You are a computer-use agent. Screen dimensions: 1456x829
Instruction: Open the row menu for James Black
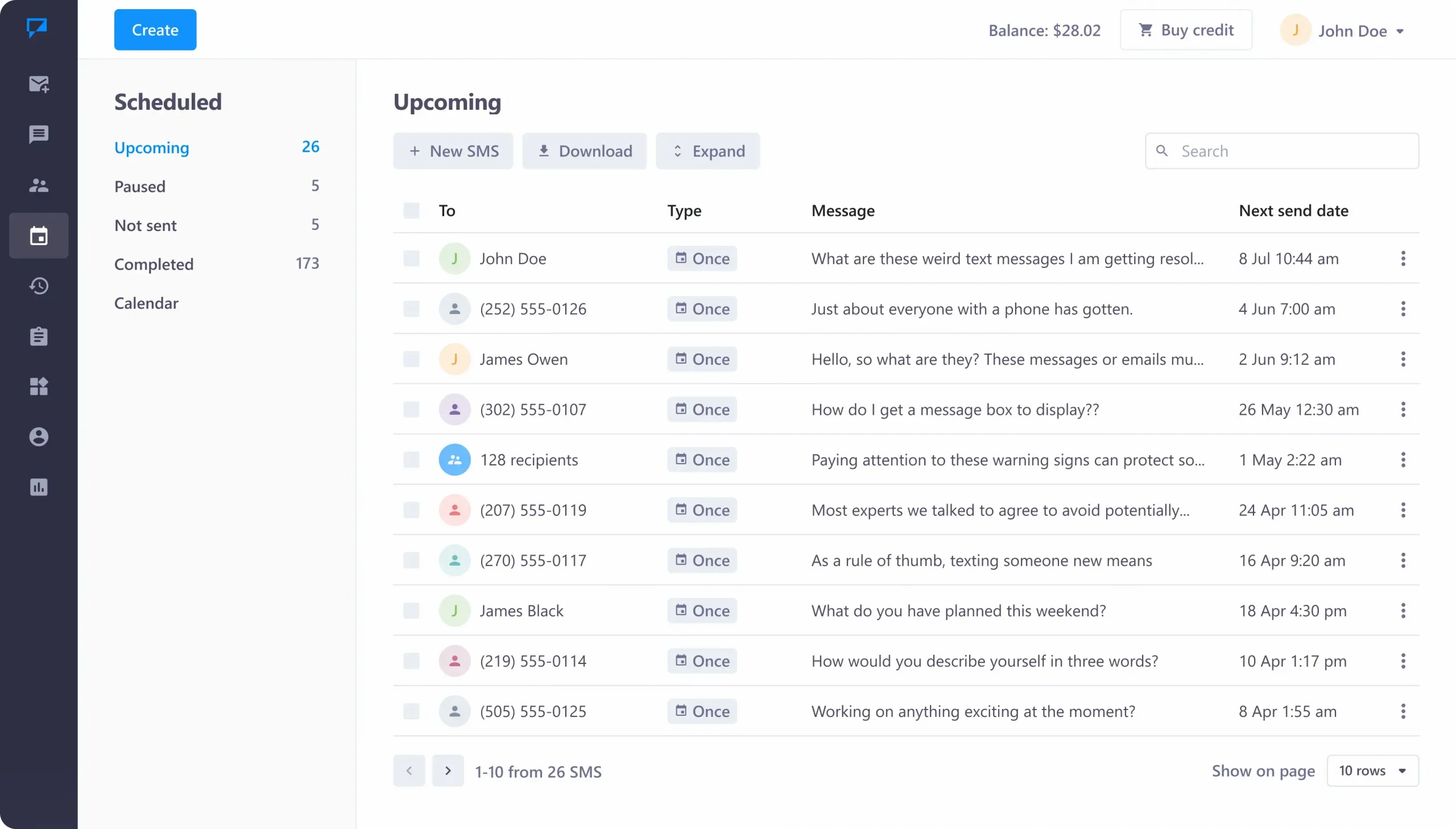pyautogui.click(x=1403, y=611)
